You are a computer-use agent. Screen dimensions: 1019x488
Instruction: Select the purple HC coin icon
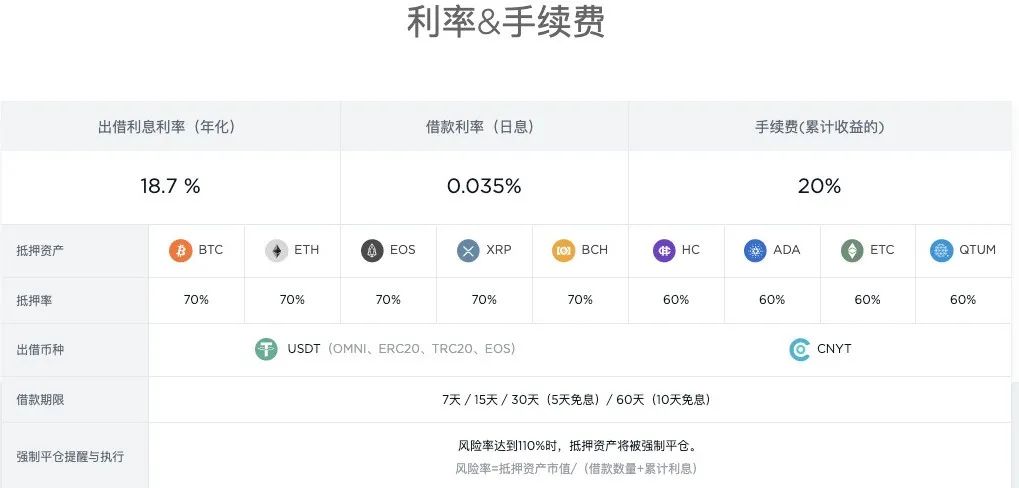point(664,250)
